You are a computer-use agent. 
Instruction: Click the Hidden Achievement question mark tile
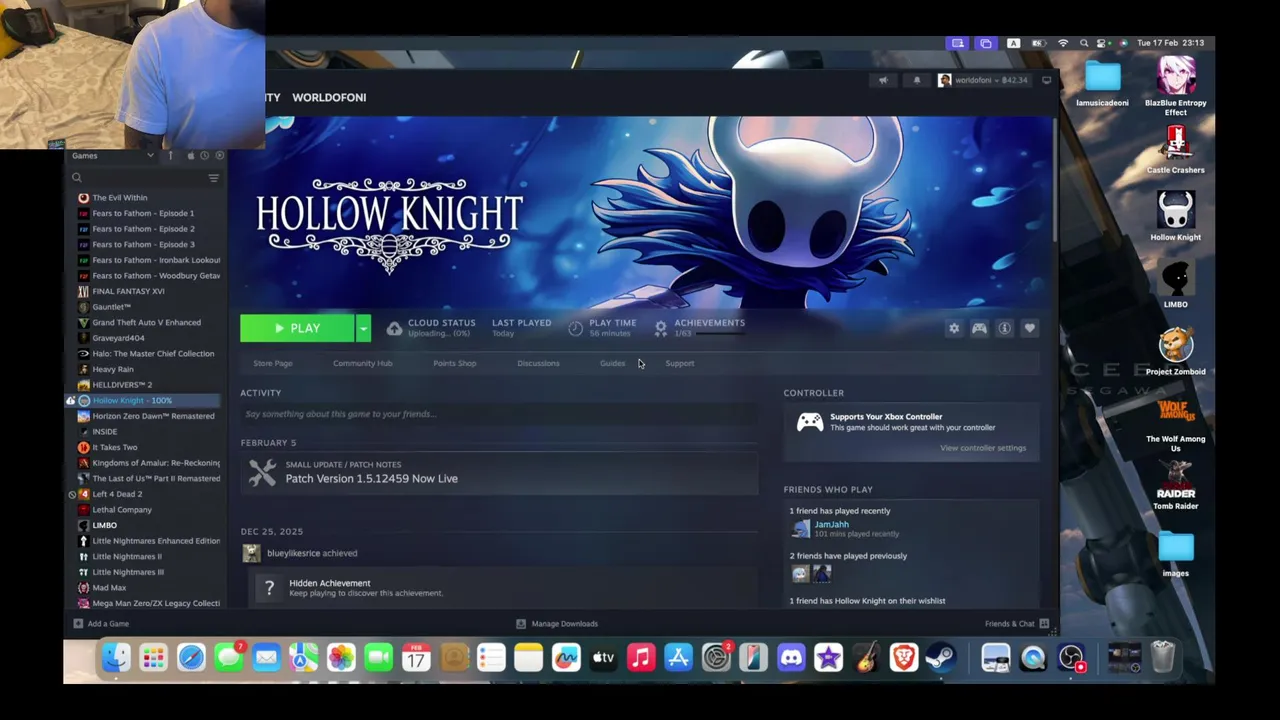(268, 588)
